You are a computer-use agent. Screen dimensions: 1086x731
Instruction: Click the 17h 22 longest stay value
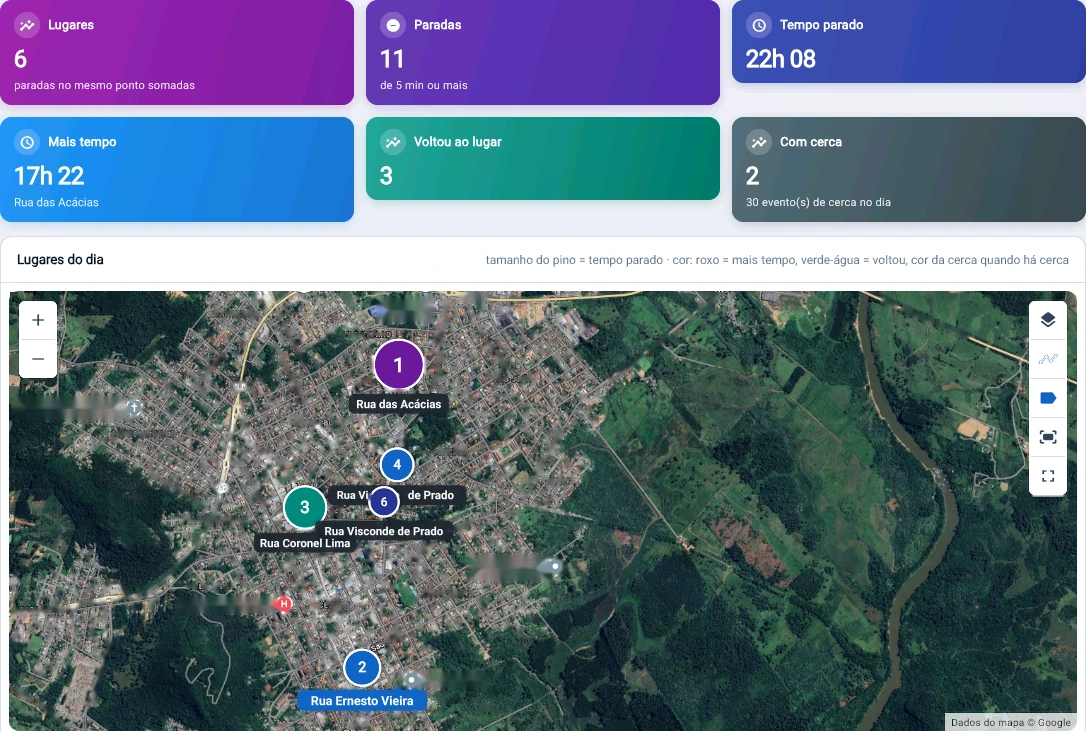pyautogui.click(x=49, y=176)
